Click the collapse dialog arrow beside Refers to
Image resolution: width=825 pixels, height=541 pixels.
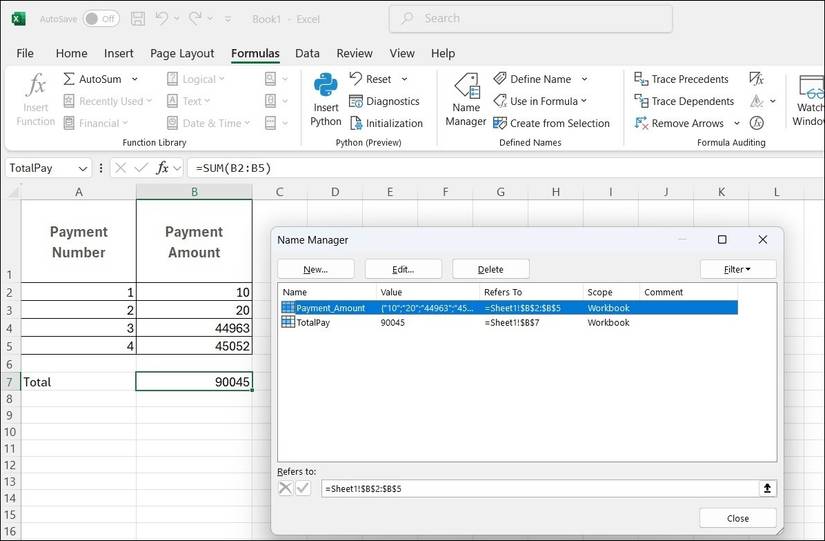(x=767, y=489)
